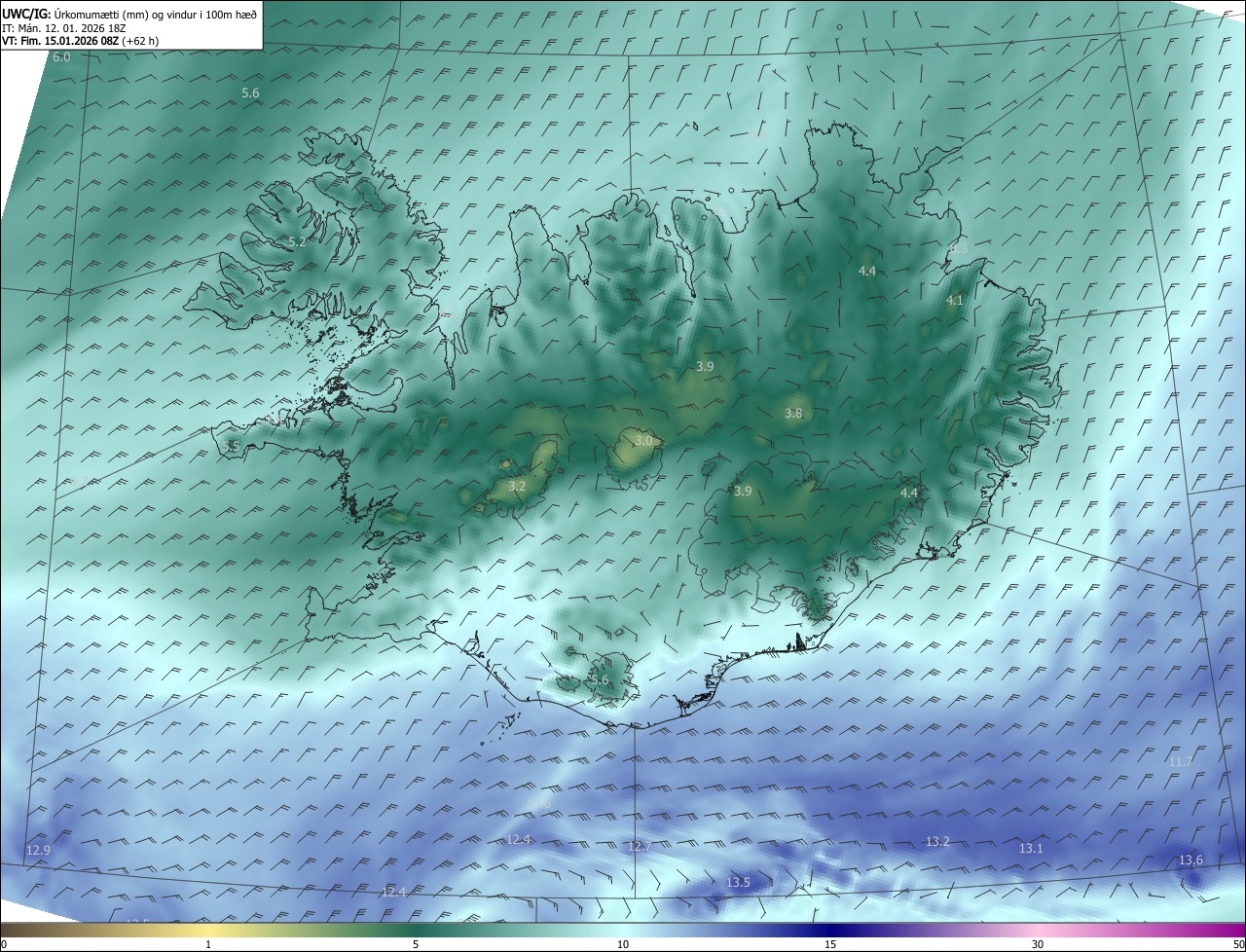1246x952 pixels.
Task: Click the 'UWC/IG: Úrkomumætti (mm)' title line
Action: pyautogui.click(x=129, y=15)
